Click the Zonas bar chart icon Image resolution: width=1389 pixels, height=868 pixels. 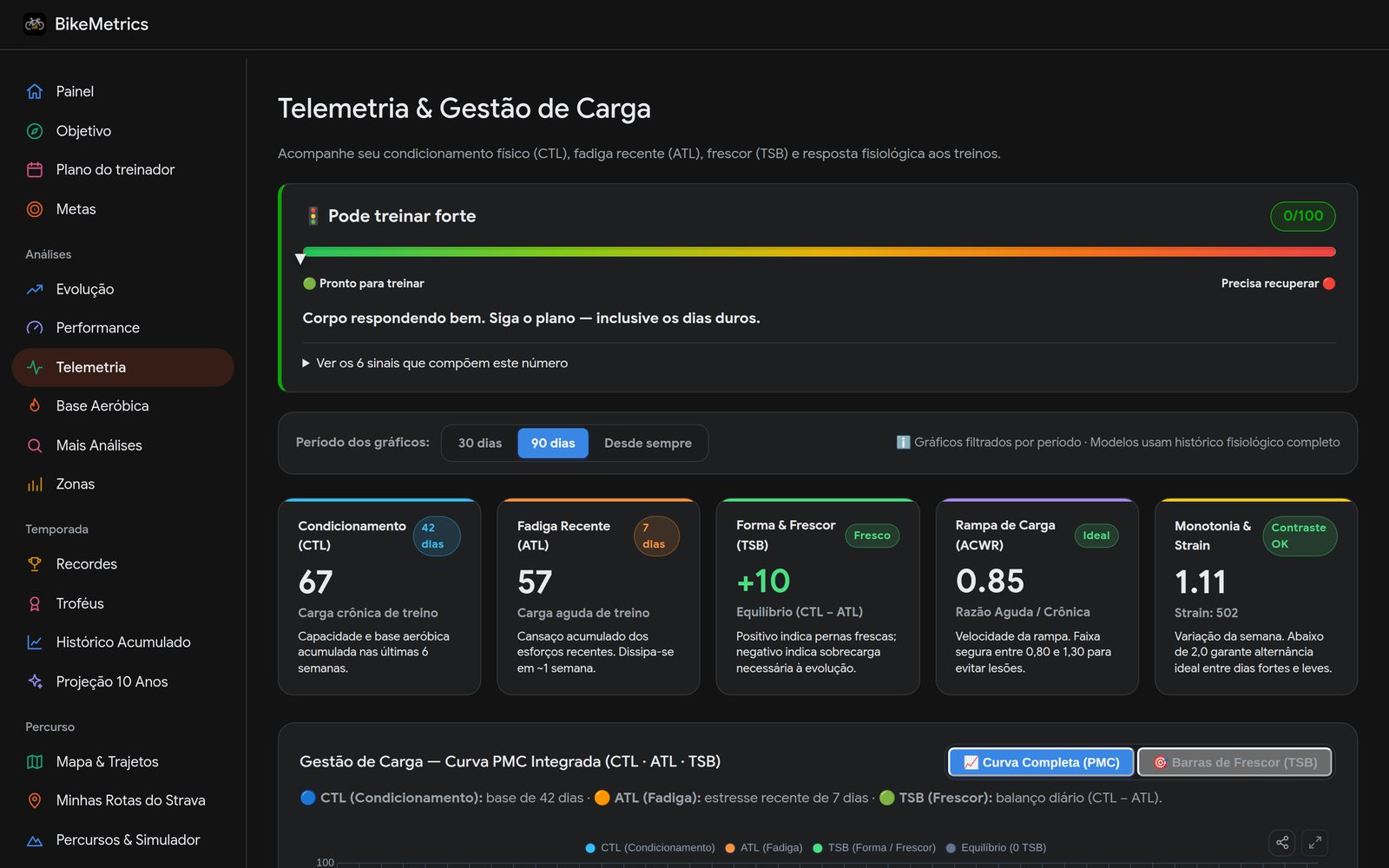[35, 484]
